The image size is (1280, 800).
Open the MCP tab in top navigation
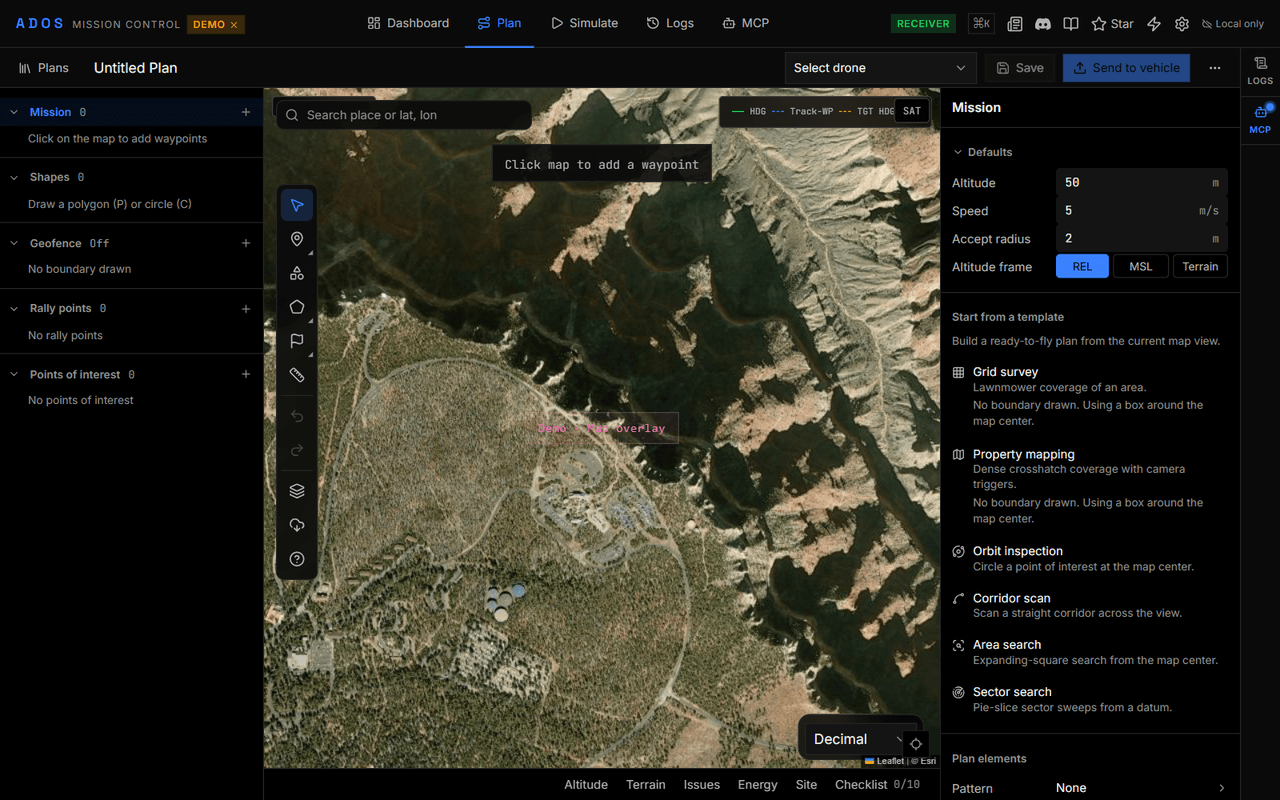click(x=746, y=23)
